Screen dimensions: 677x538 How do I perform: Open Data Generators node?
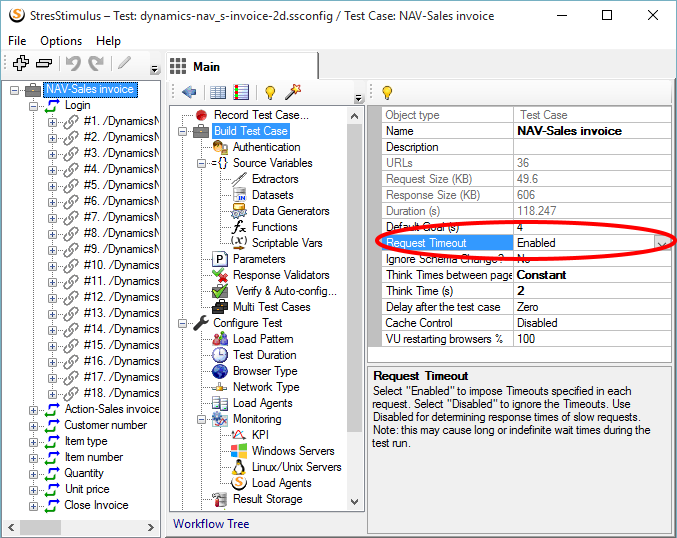point(291,211)
